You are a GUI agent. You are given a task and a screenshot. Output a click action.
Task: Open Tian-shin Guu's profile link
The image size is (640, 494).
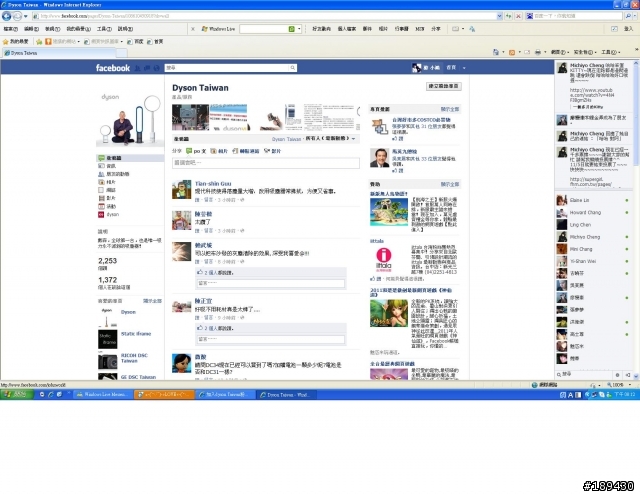click(x=213, y=184)
